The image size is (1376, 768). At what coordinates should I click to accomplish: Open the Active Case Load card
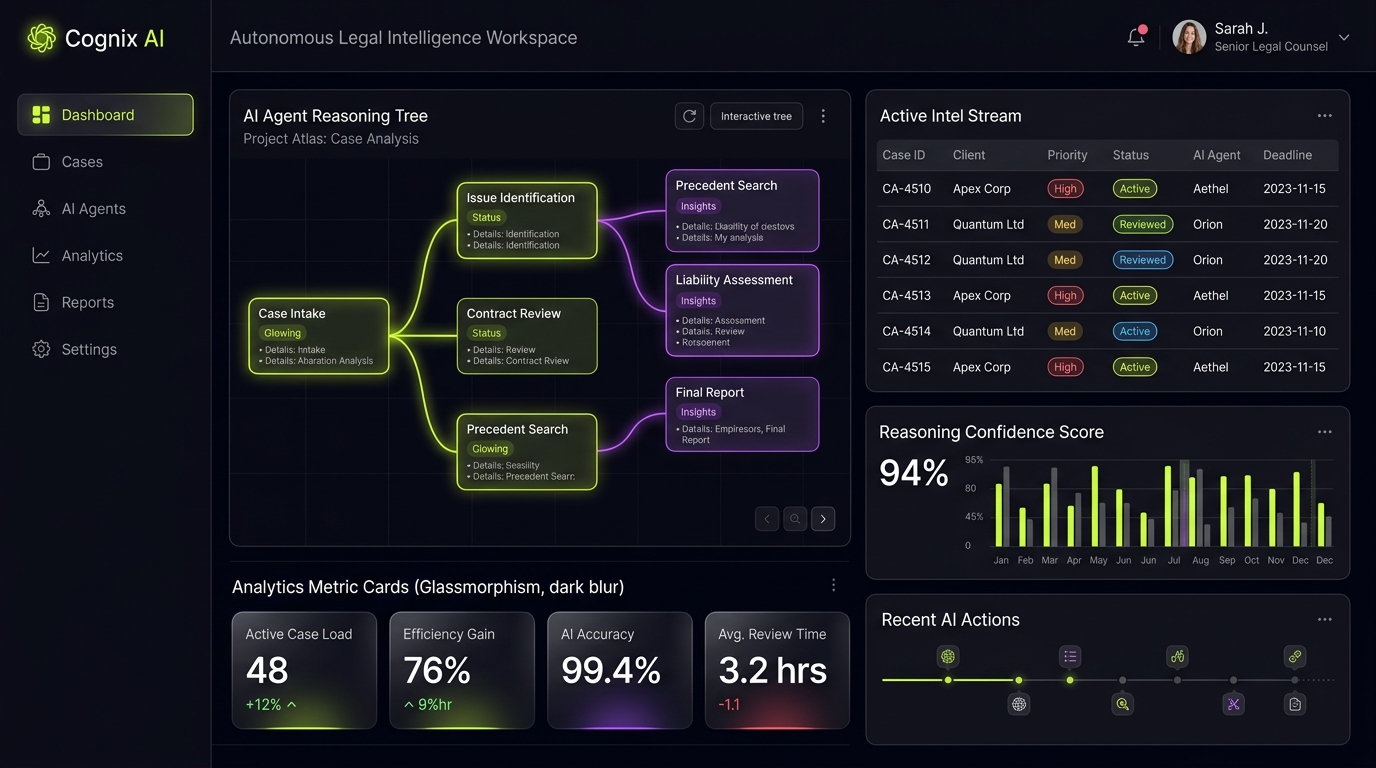[x=304, y=670]
